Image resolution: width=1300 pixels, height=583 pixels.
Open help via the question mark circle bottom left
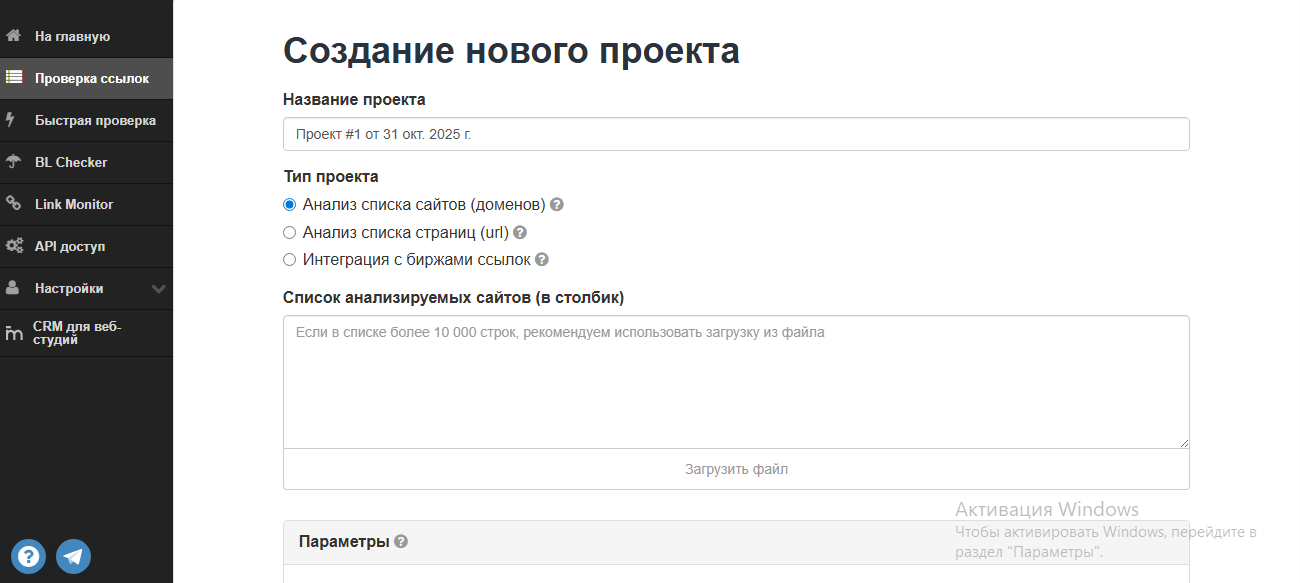(29, 556)
